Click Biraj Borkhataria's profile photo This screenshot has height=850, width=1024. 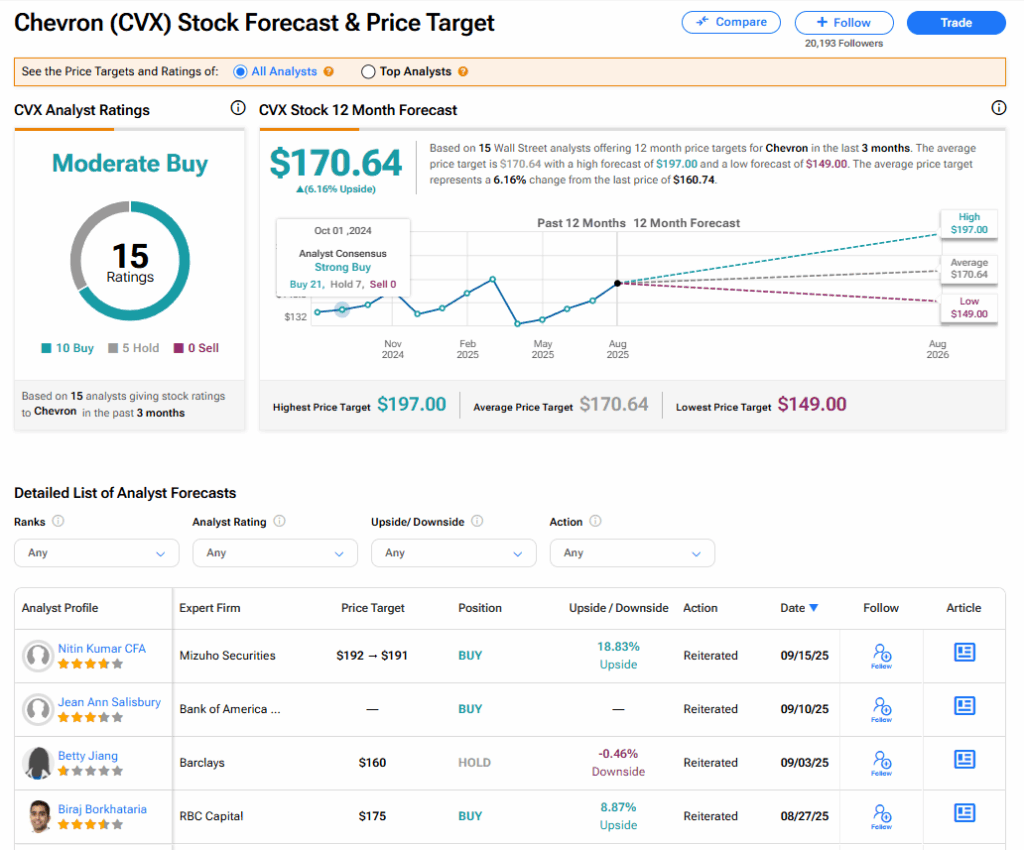38,817
